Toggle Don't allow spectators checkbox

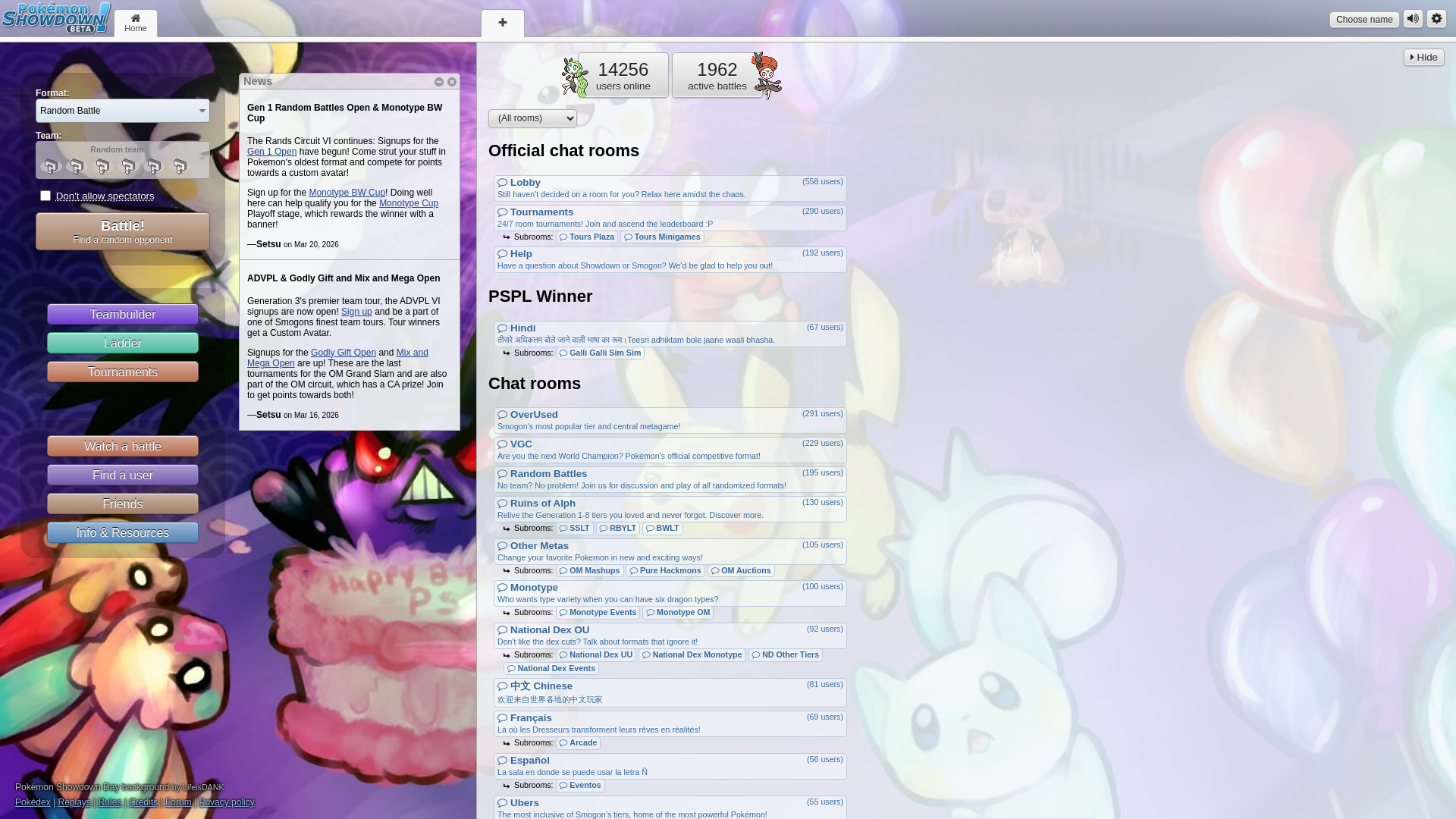click(45, 196)
